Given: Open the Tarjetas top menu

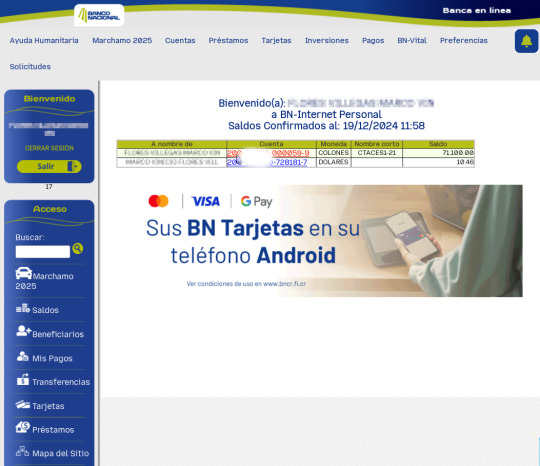Looking at the screenshot, I should pyautogui.click(x=276, y=40).
